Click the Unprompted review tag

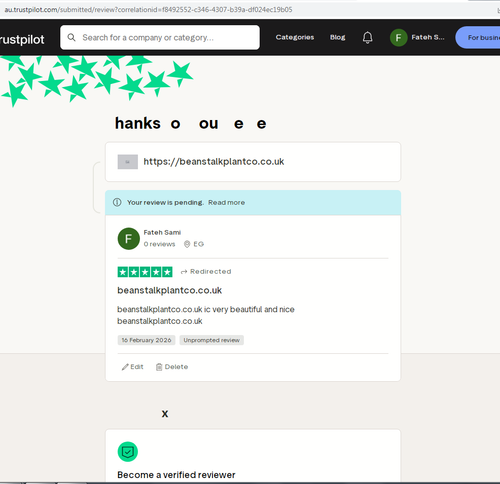[x=212, y=340]
